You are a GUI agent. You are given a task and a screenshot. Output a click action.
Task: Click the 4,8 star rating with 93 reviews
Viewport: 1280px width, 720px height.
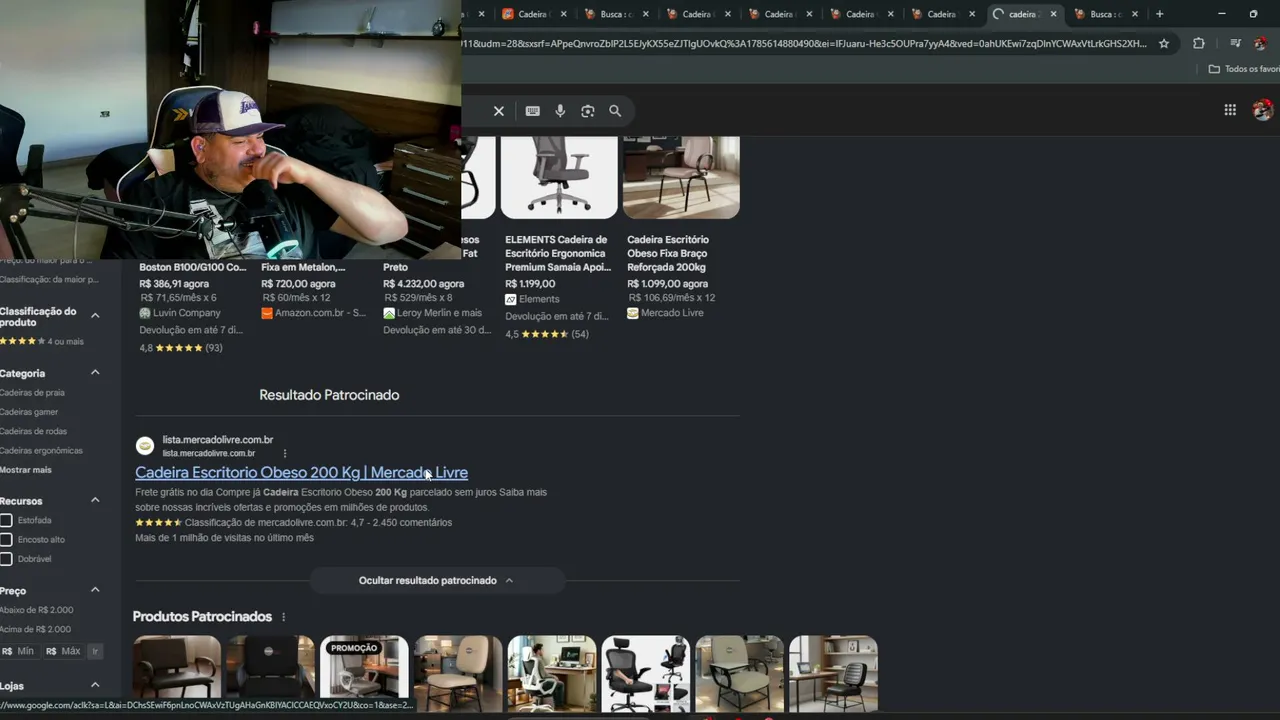(x=180, y=348)
